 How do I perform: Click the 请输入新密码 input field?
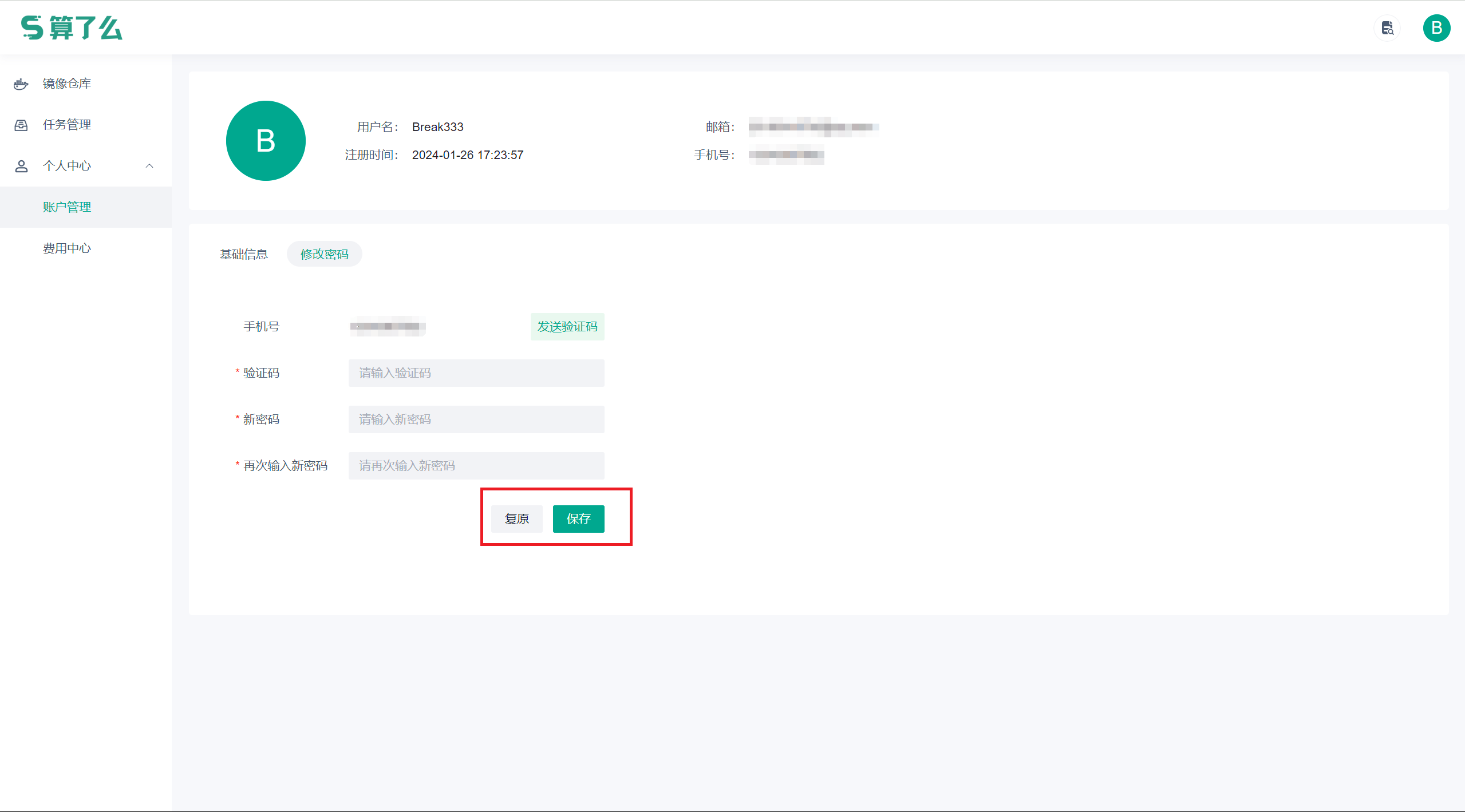(x=476, y=419)
